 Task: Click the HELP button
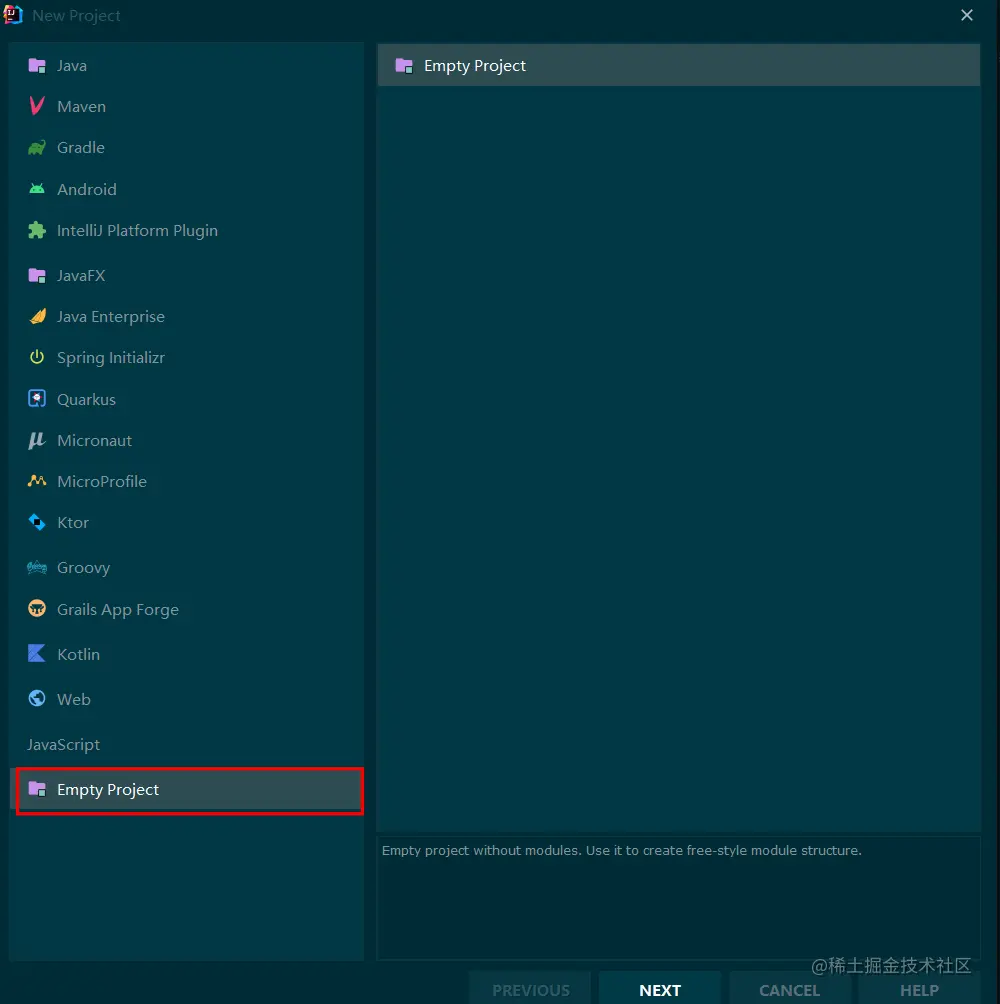(919, 990)
